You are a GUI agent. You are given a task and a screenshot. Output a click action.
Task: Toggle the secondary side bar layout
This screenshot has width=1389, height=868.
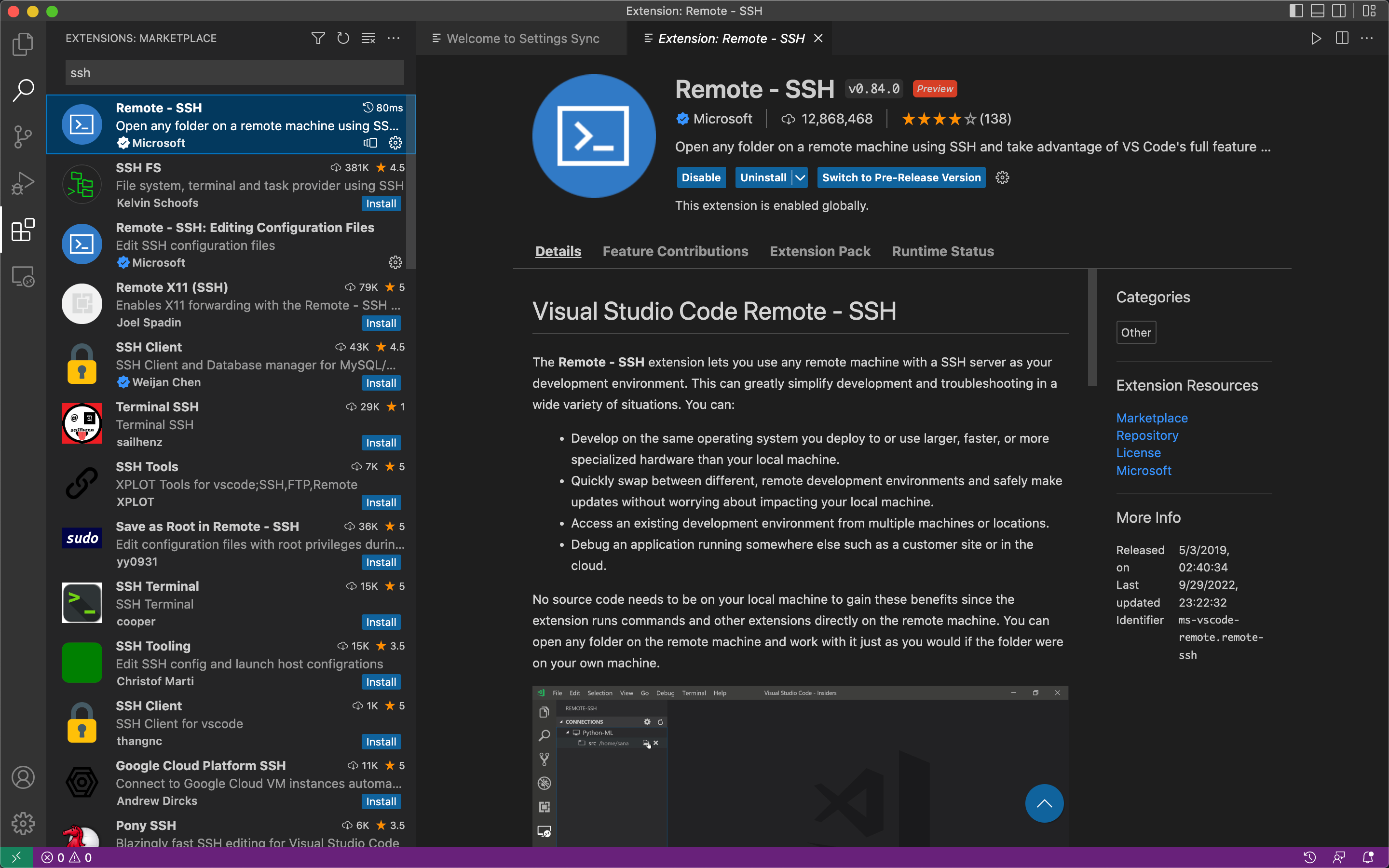1339,11
